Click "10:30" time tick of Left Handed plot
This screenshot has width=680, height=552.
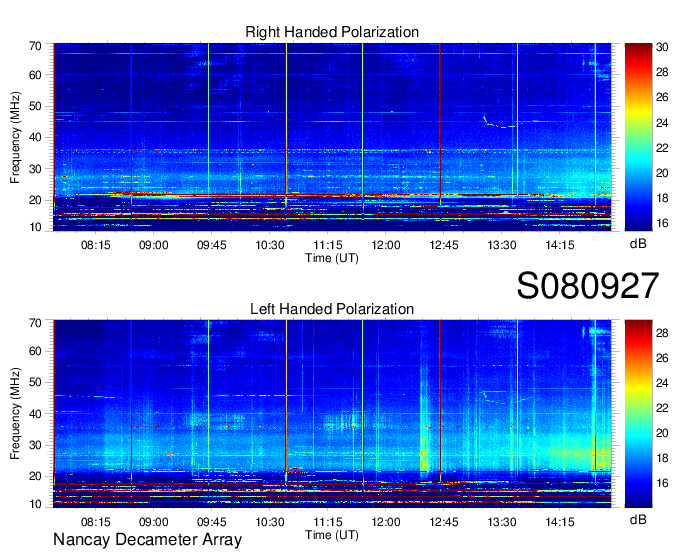click(x=270, y=522)
